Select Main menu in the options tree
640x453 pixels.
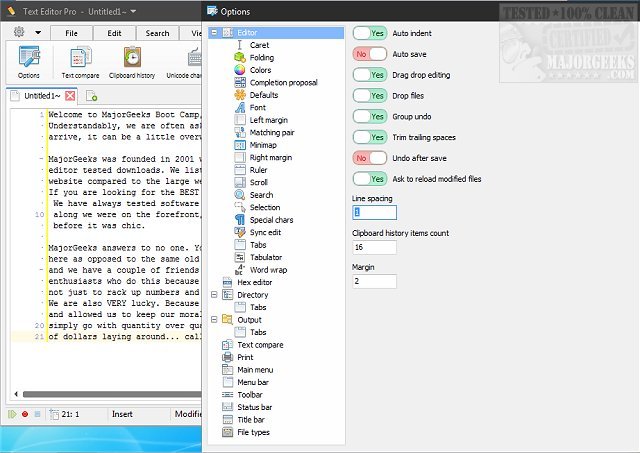255,370
